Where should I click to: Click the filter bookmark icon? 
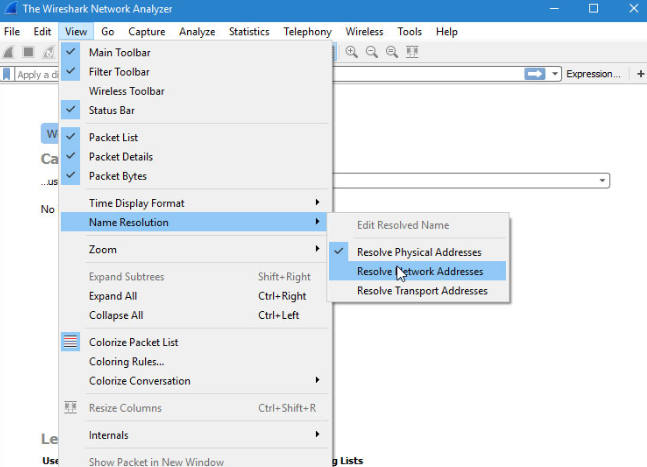click(x=7, y=75)
